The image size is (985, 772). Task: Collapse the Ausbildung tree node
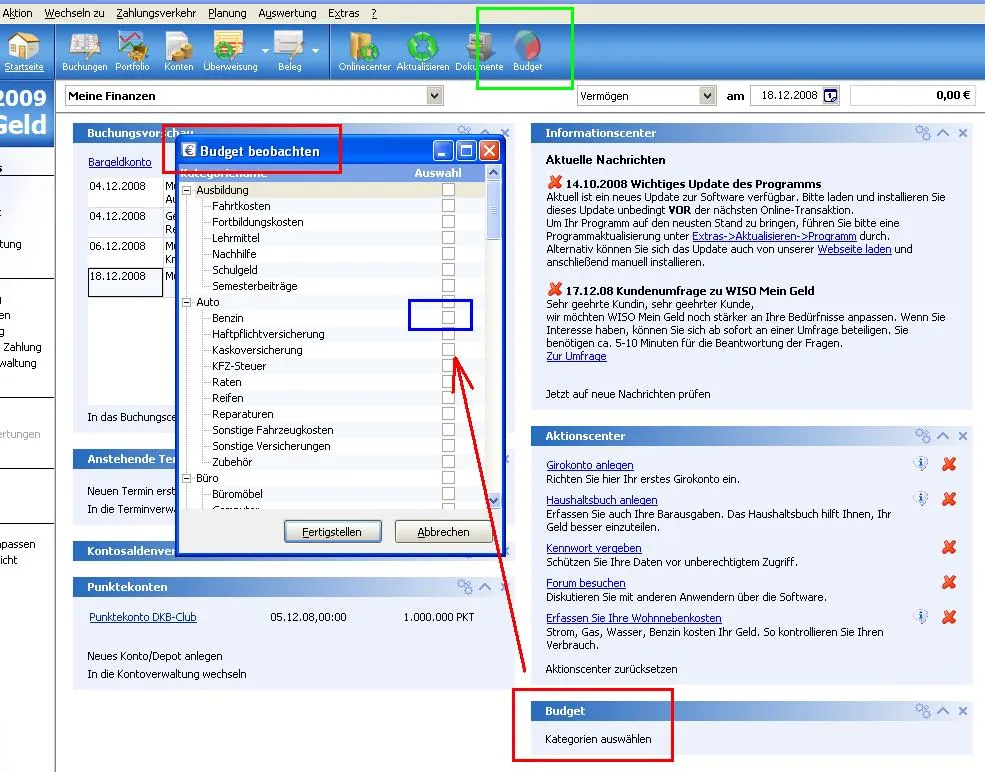(x=187, y=190)
